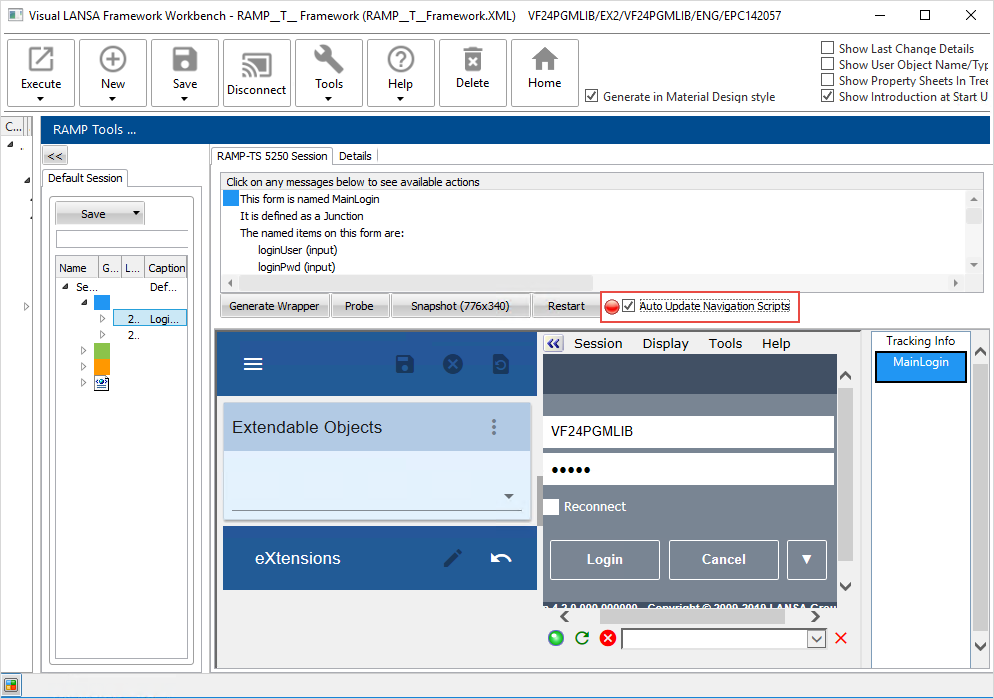The image size is (994, 699).
Task: Switch to the Details tab
Action: (x=355, y=156)
